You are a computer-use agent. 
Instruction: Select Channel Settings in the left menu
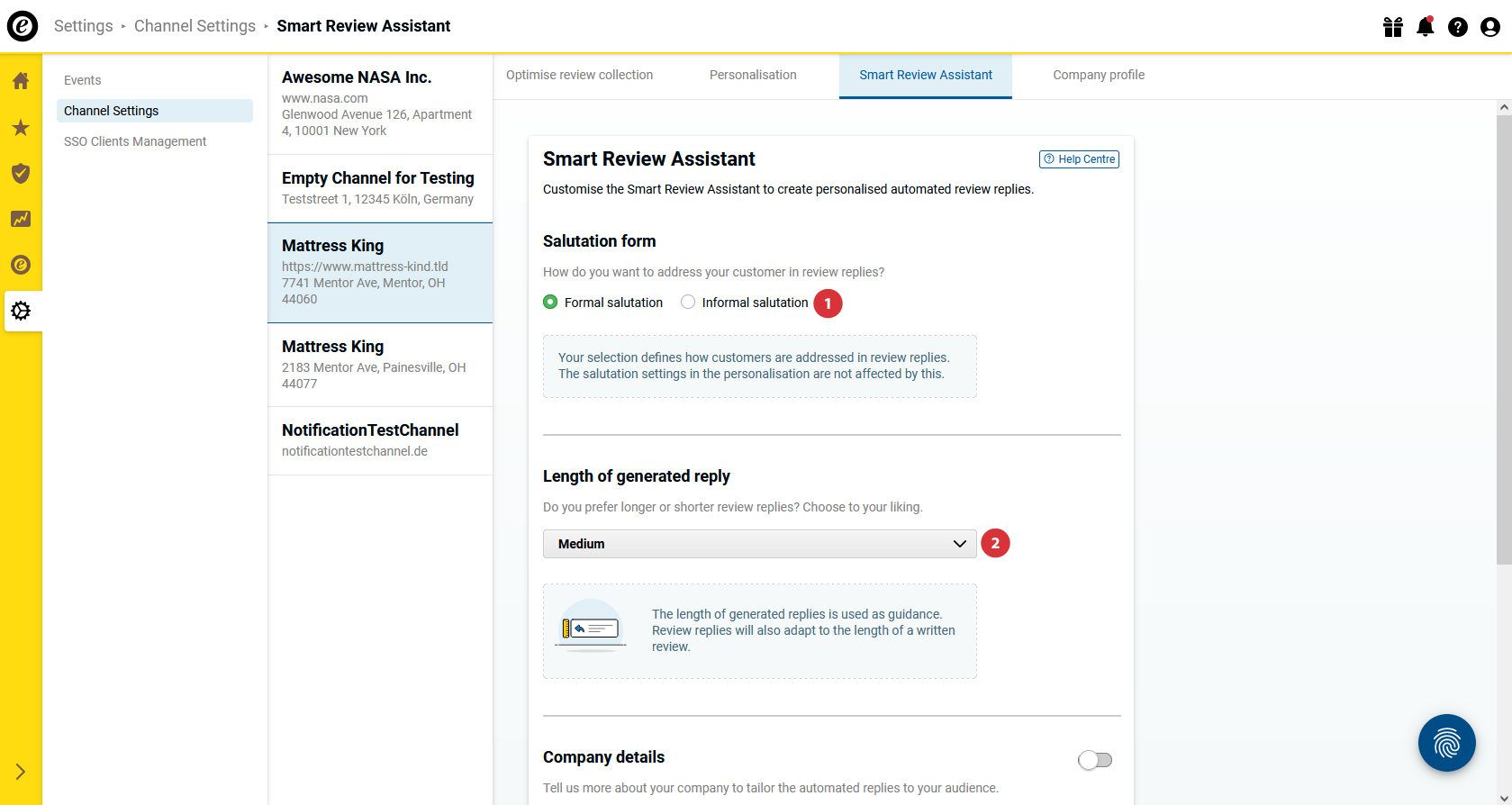click(x=155, y=111)
